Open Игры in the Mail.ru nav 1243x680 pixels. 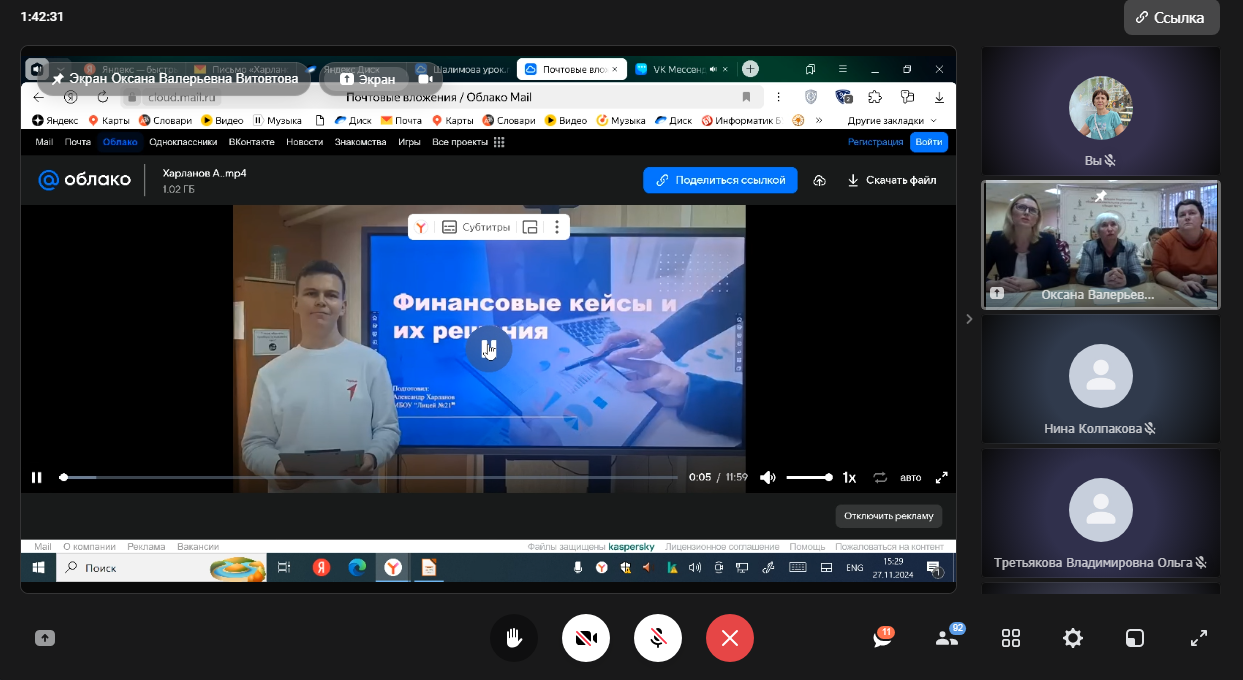point(409,142)
